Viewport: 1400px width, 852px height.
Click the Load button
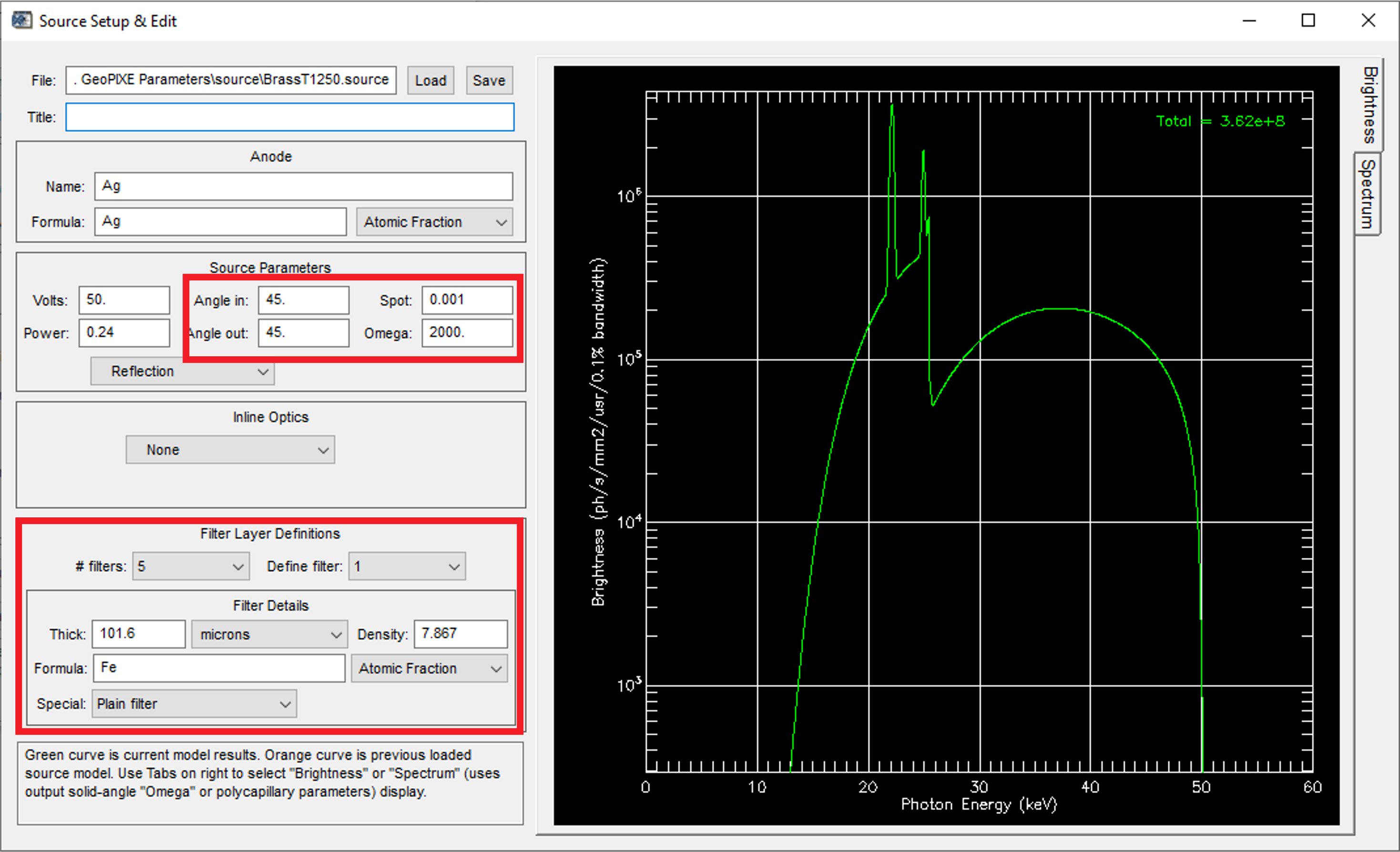point(430,80)
